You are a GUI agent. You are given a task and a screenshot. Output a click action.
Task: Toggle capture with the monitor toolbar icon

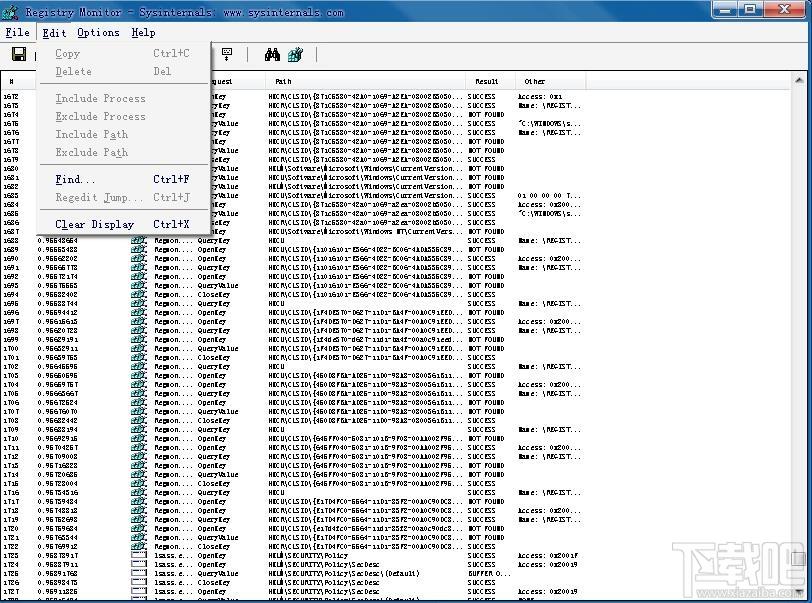click(x=227, y=54)
